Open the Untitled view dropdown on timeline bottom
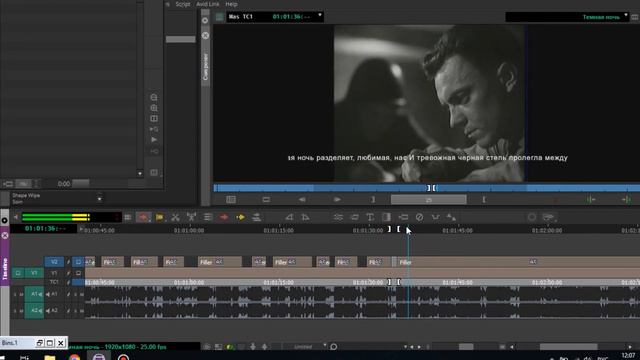 coord(325,346)
